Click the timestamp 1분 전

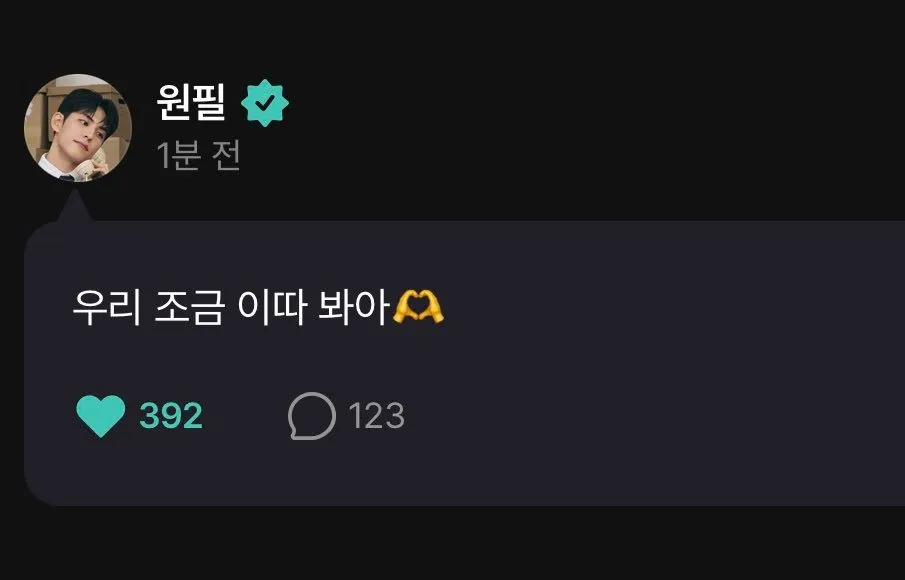pyautogui.click(x=198, y=155)
